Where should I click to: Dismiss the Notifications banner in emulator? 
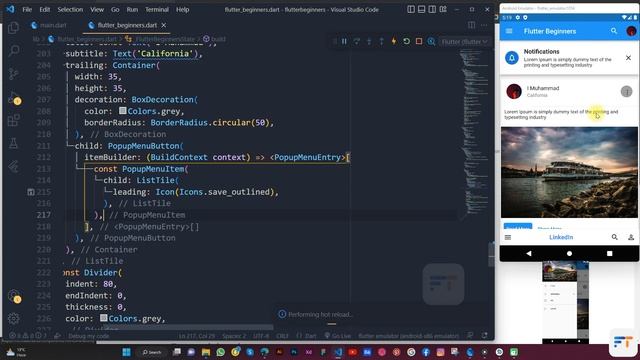(628, 58)
